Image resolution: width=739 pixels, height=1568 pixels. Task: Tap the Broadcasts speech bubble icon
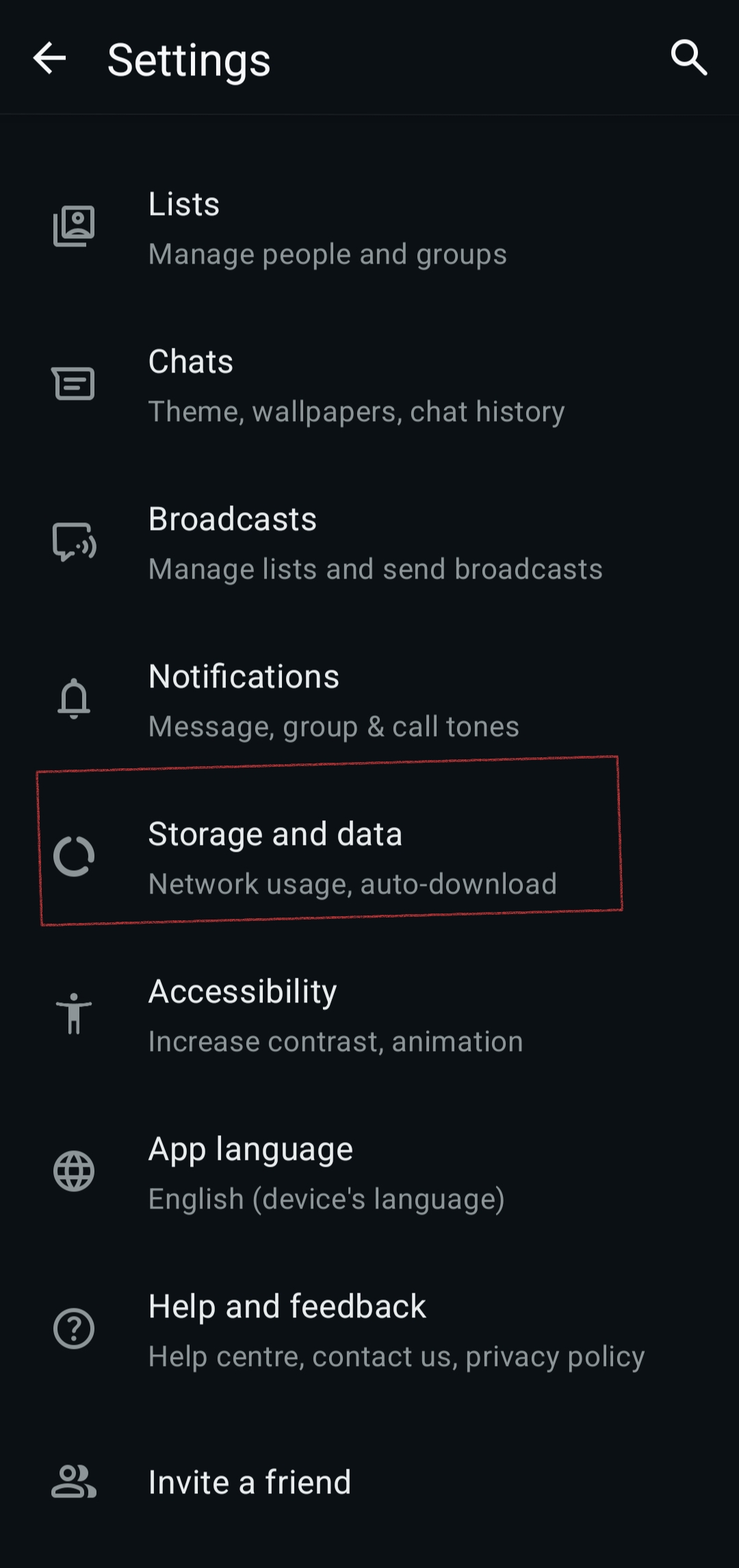[74, 542]
